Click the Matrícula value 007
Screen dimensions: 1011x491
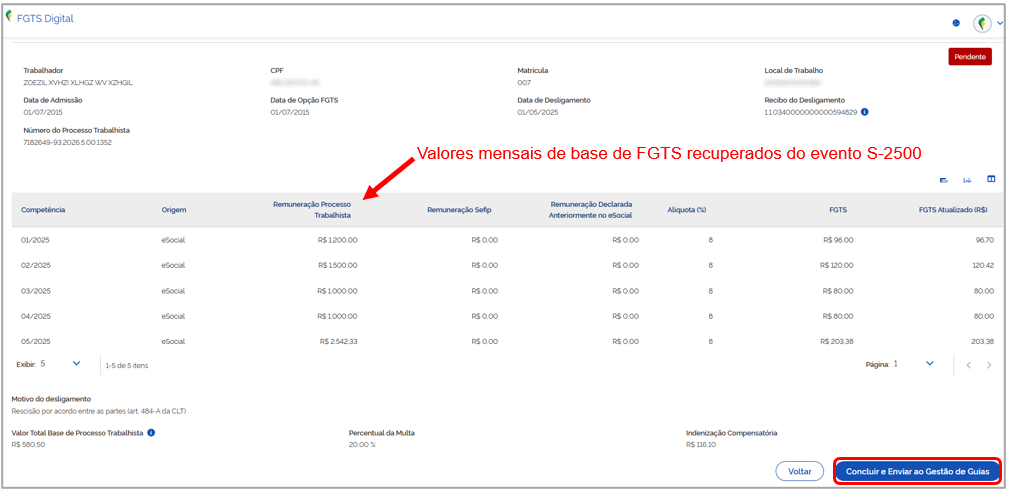coord(524,82)
